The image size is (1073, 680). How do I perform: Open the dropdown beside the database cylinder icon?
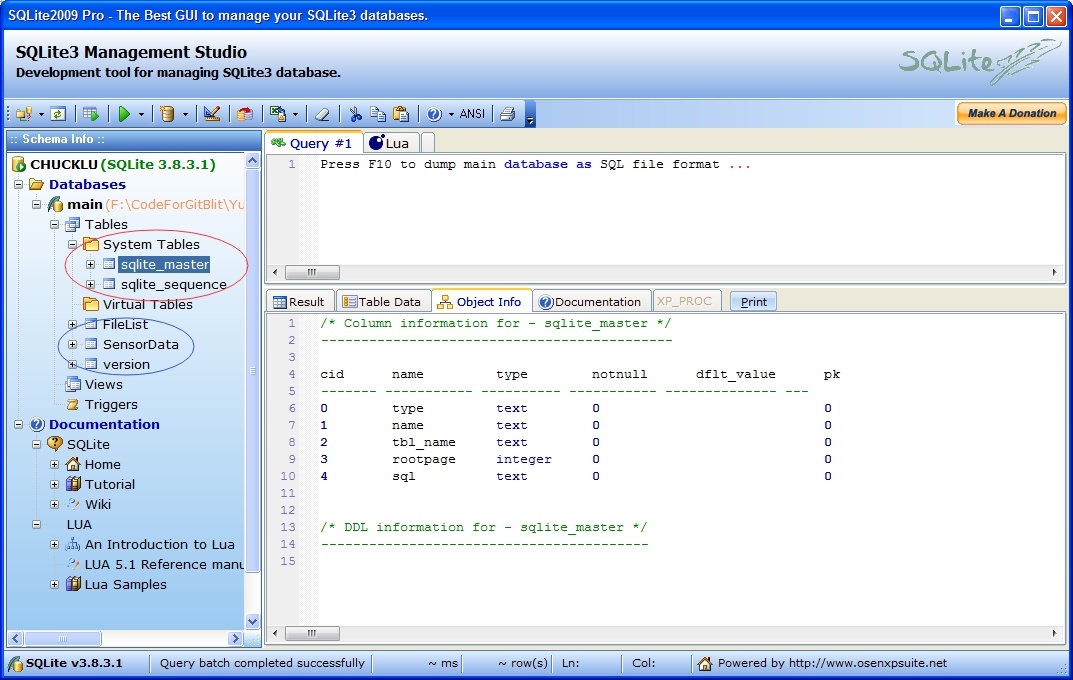click(185, 115)
